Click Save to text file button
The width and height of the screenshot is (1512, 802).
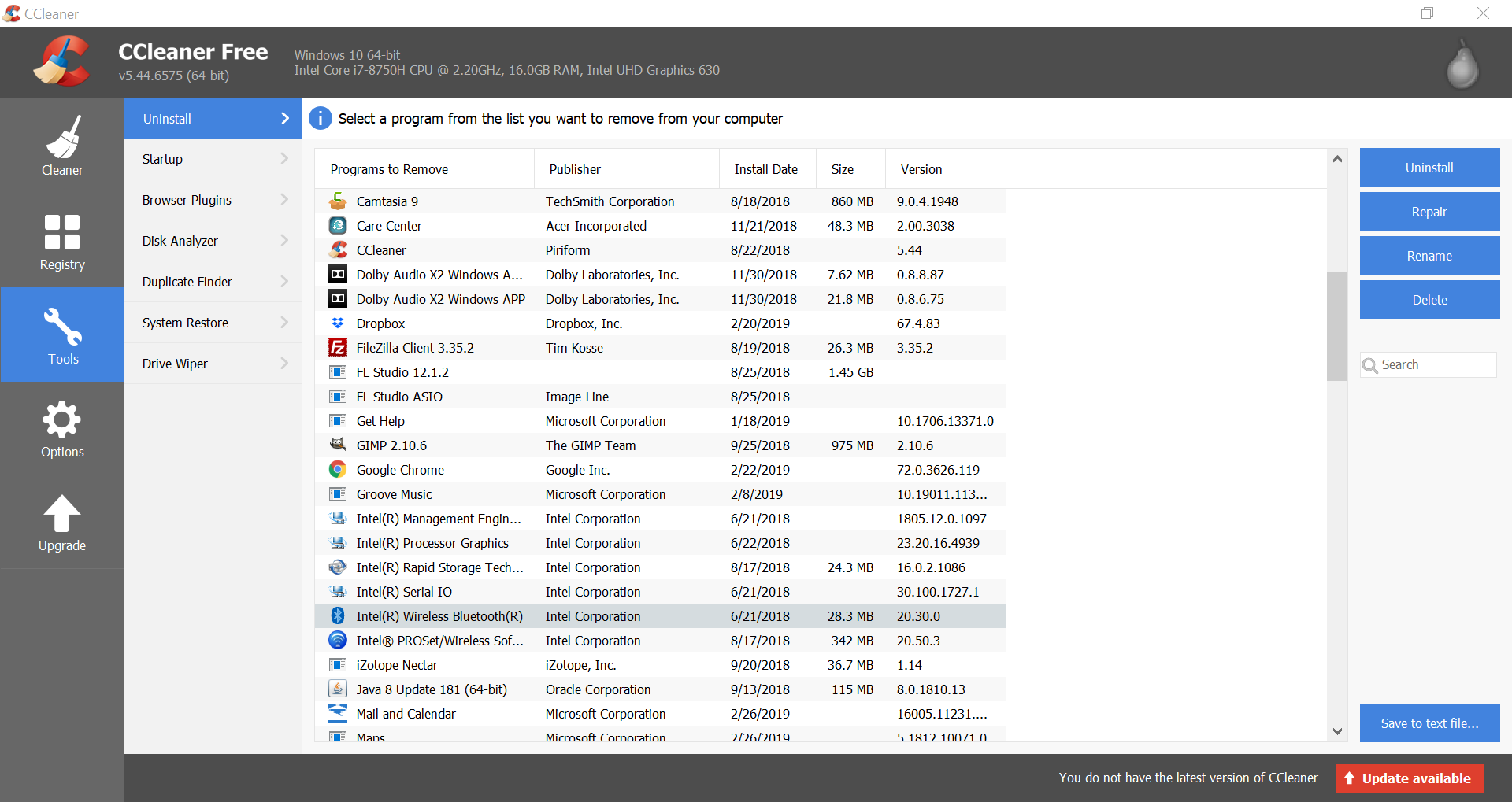pos(1429,723)
